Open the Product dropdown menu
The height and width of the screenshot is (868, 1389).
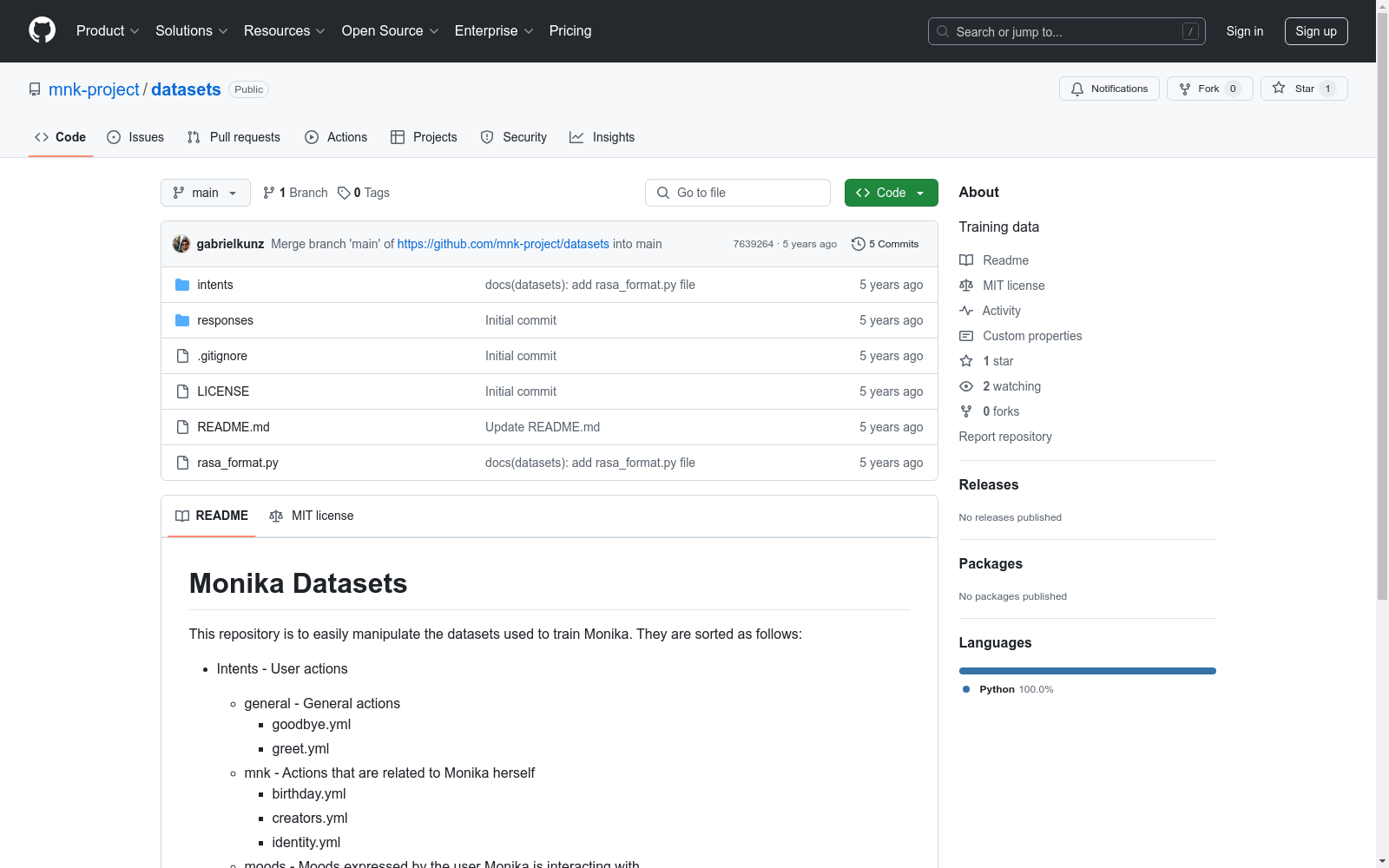click(x=108, y=30)
